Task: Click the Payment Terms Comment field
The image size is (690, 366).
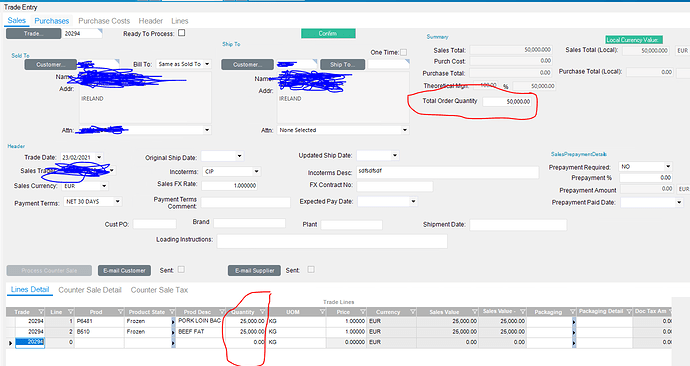Action: 246,202
